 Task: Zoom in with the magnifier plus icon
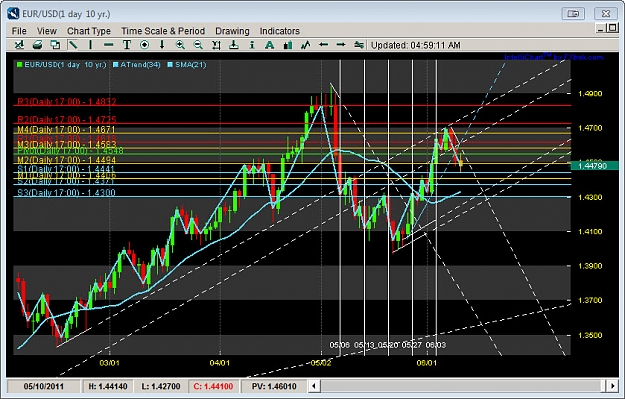coord(180,45)
